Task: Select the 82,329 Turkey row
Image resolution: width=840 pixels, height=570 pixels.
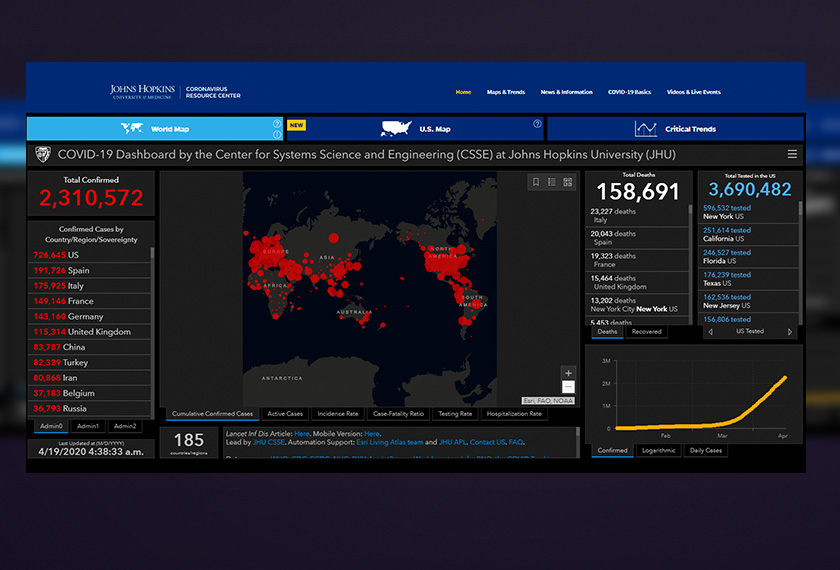Action: 89,363
